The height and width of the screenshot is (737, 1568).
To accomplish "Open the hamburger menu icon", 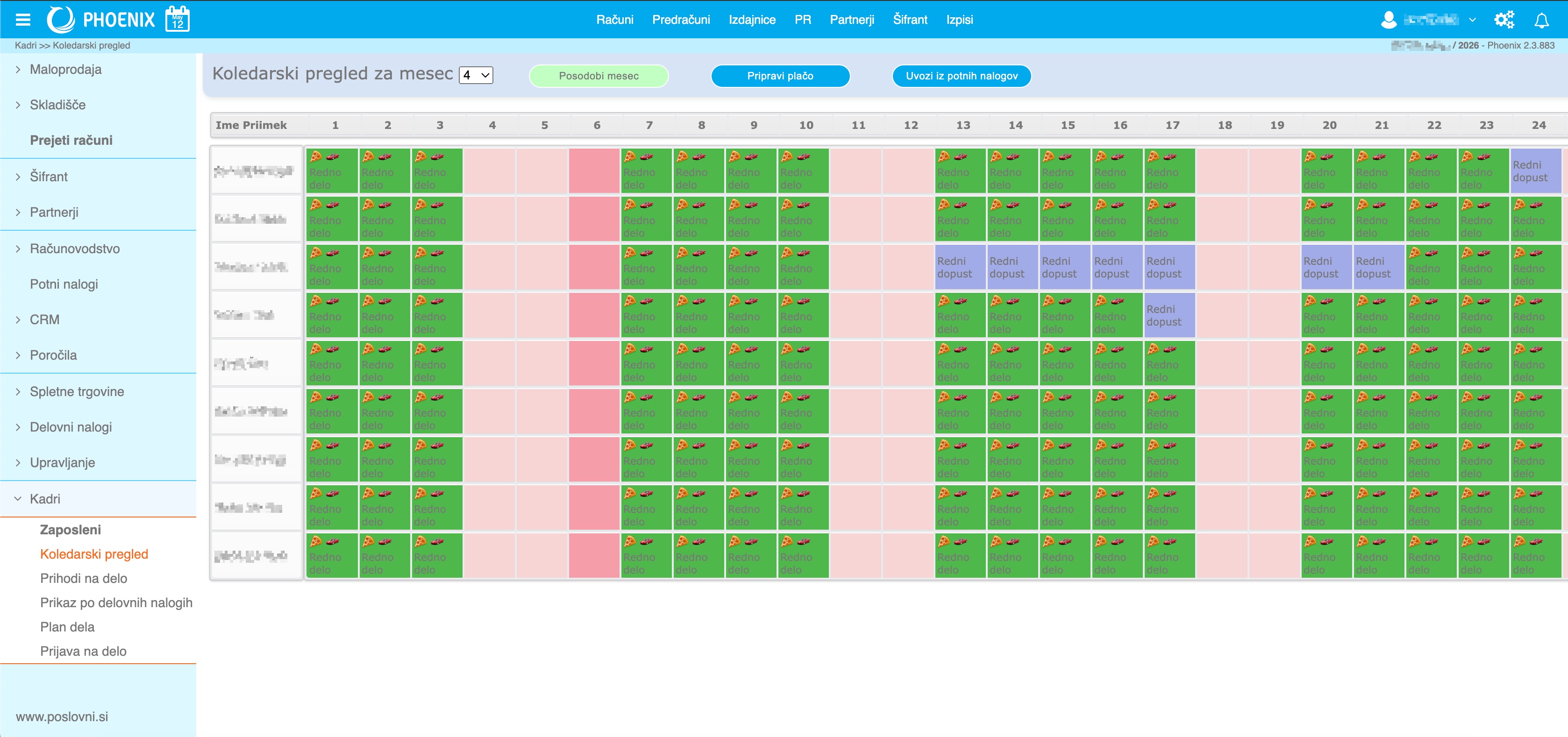I will click(x=23, y=20).
